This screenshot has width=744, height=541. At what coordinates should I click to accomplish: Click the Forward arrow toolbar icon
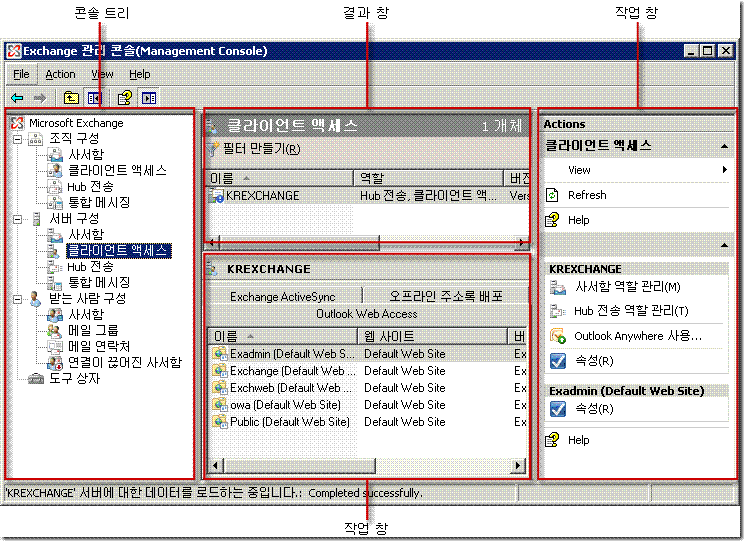pos(40,98)
